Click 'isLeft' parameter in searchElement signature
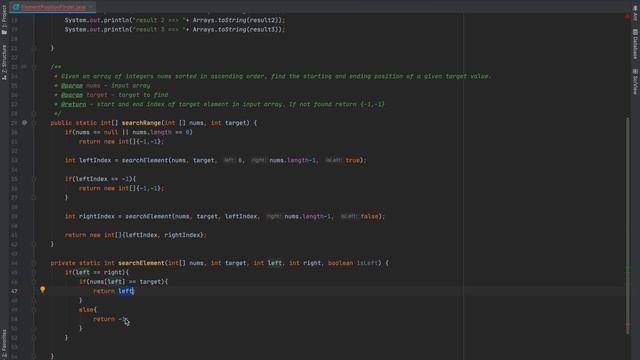Viewport: 640px width, 360px height. 367,263
